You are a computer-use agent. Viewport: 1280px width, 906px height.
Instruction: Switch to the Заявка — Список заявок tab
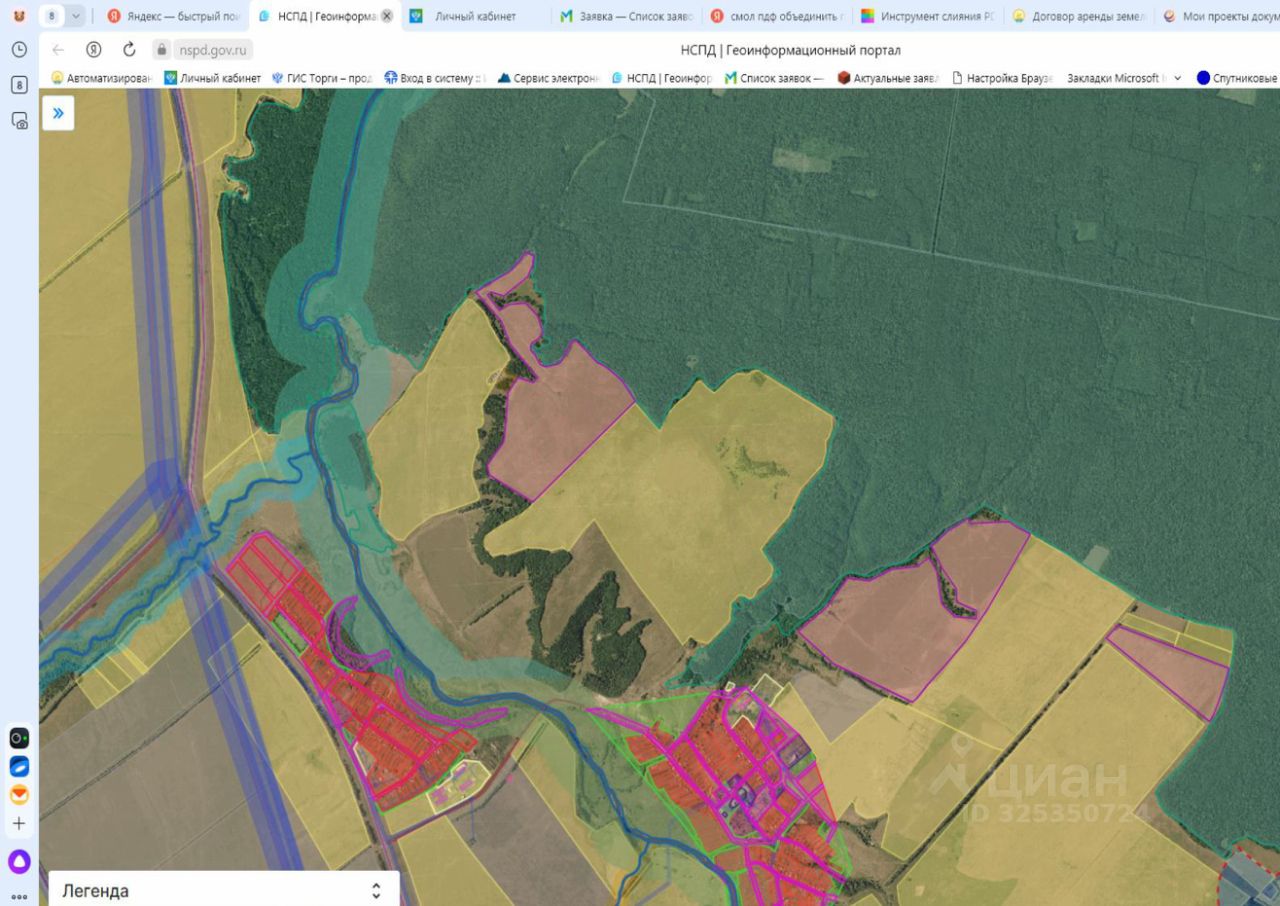pos(626,16)
